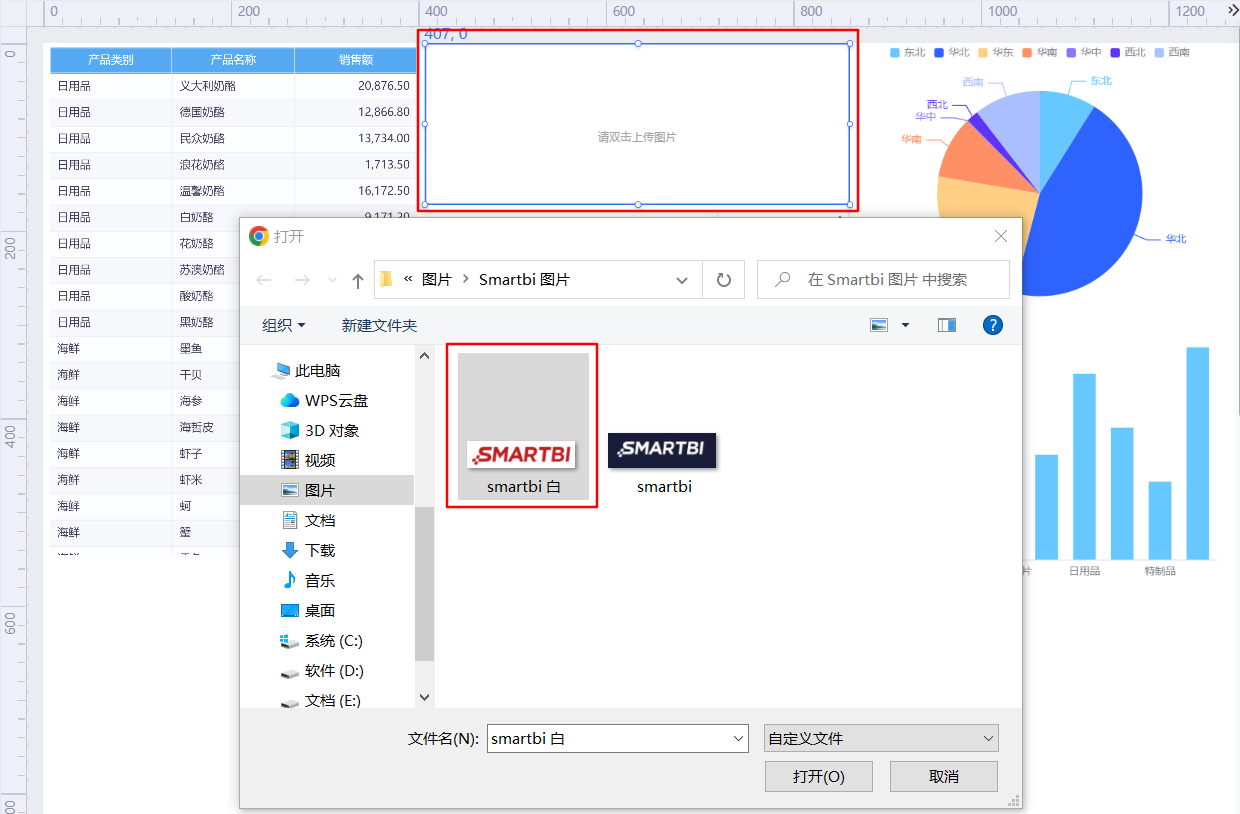Screen dimensions: 1240x814
Task: Click 打开(O) button
Action: coord(819,776)
